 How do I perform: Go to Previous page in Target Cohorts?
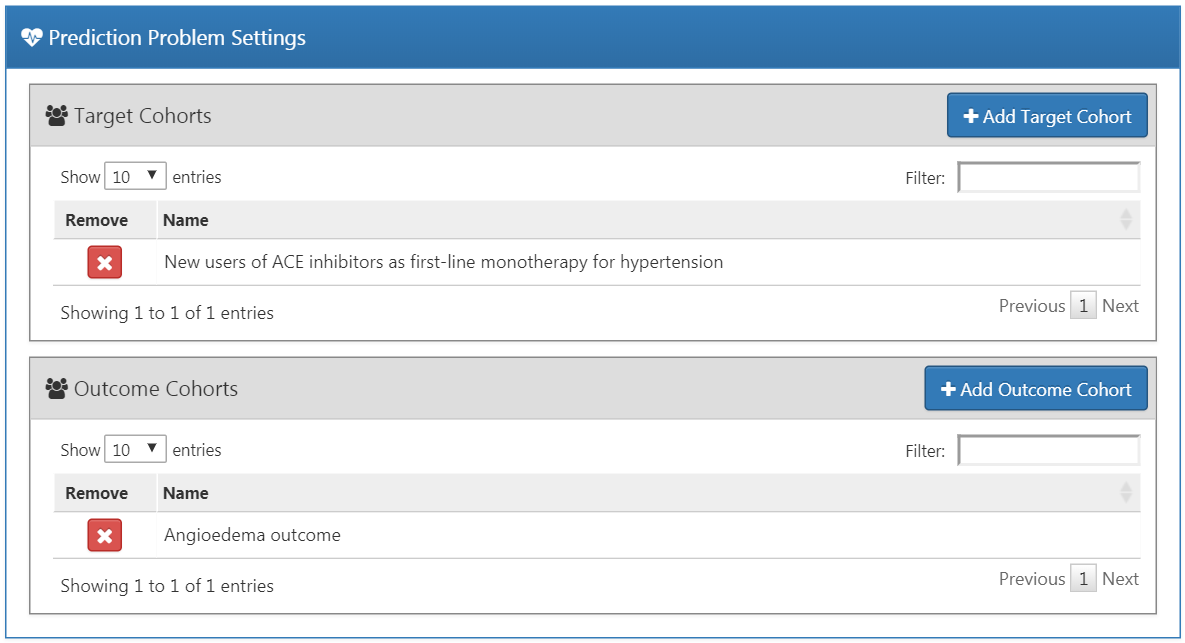coord(1032,306)
